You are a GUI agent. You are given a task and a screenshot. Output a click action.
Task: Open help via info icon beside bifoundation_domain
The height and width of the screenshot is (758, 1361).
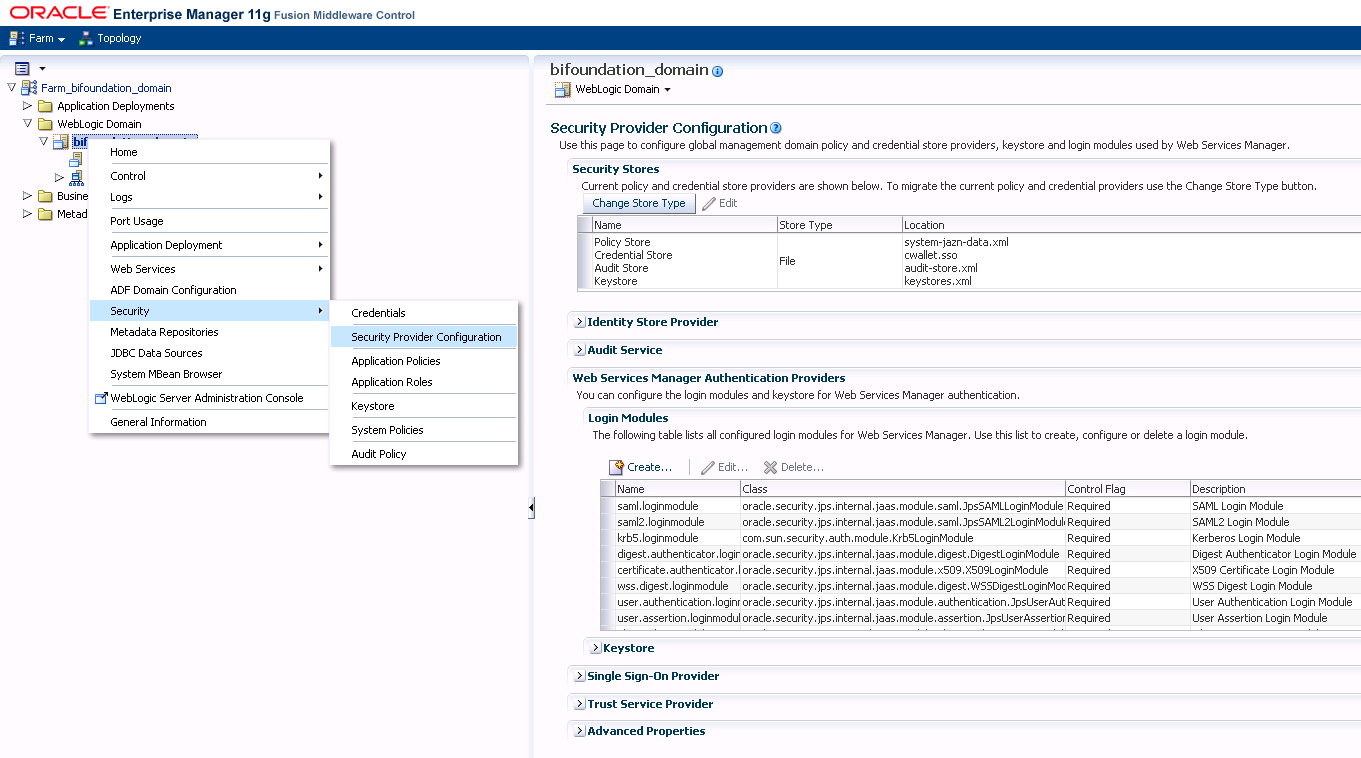tap(717, 71)
